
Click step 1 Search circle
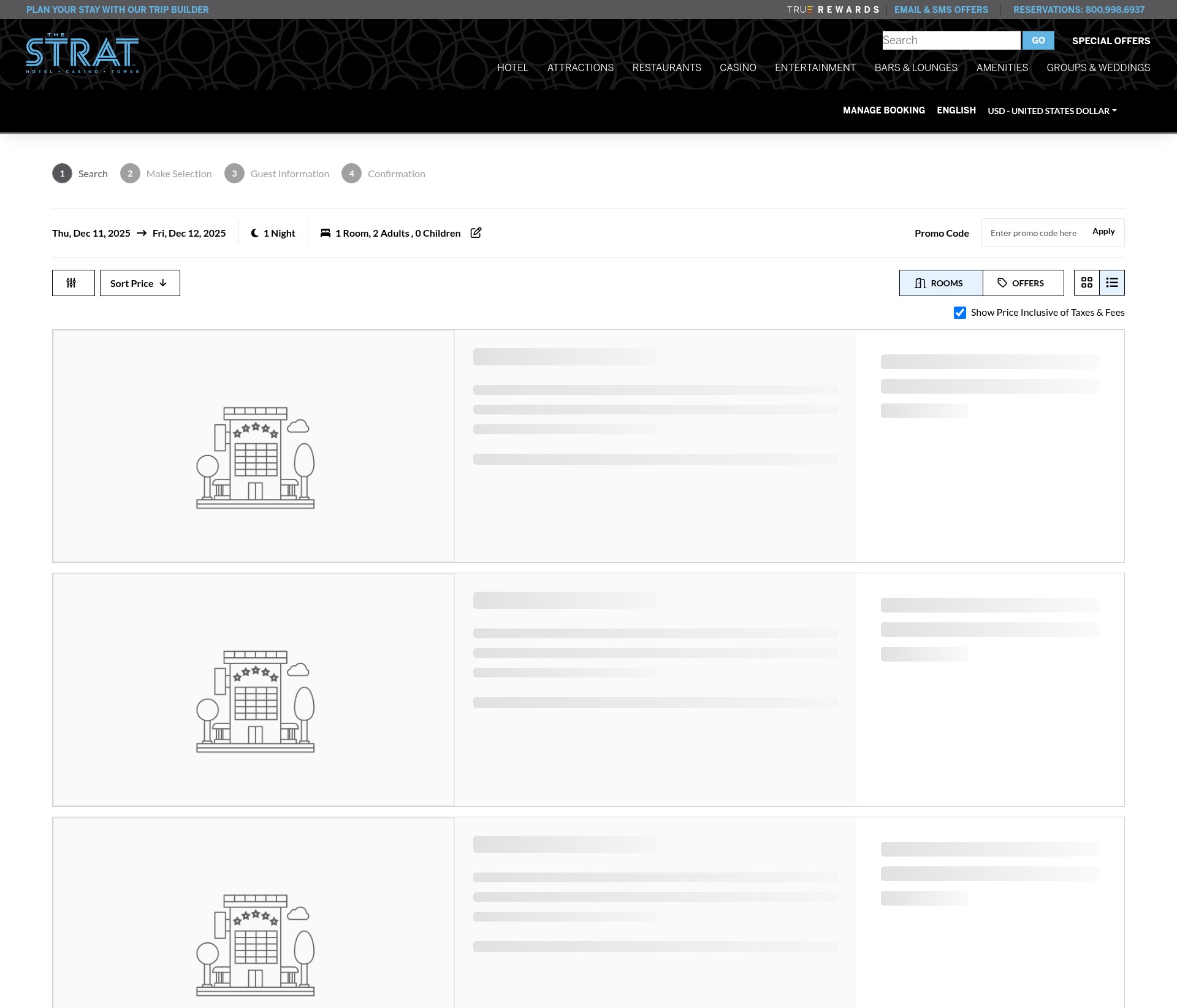click(62, 174)
